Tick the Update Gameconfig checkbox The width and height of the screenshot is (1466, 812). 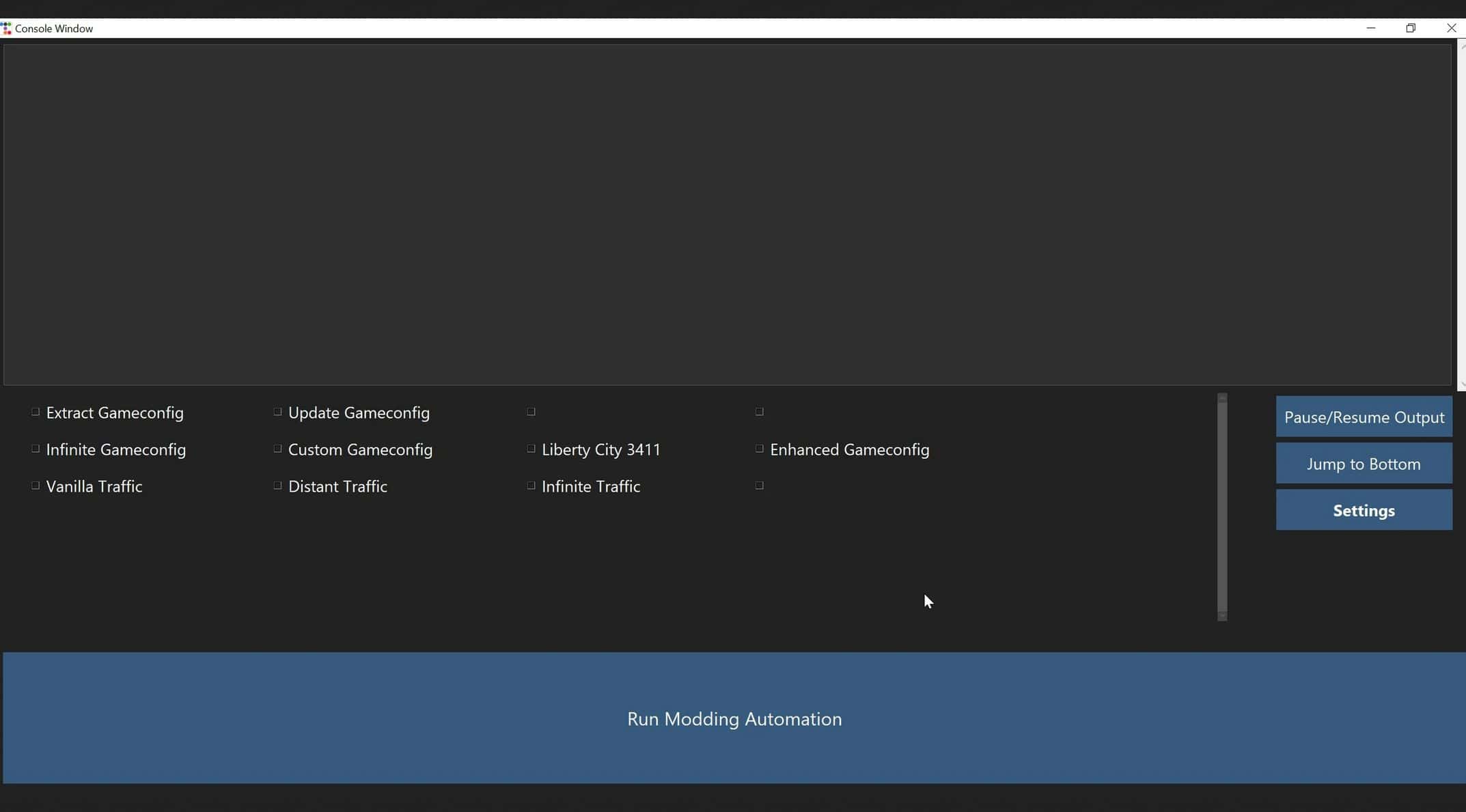277,412
